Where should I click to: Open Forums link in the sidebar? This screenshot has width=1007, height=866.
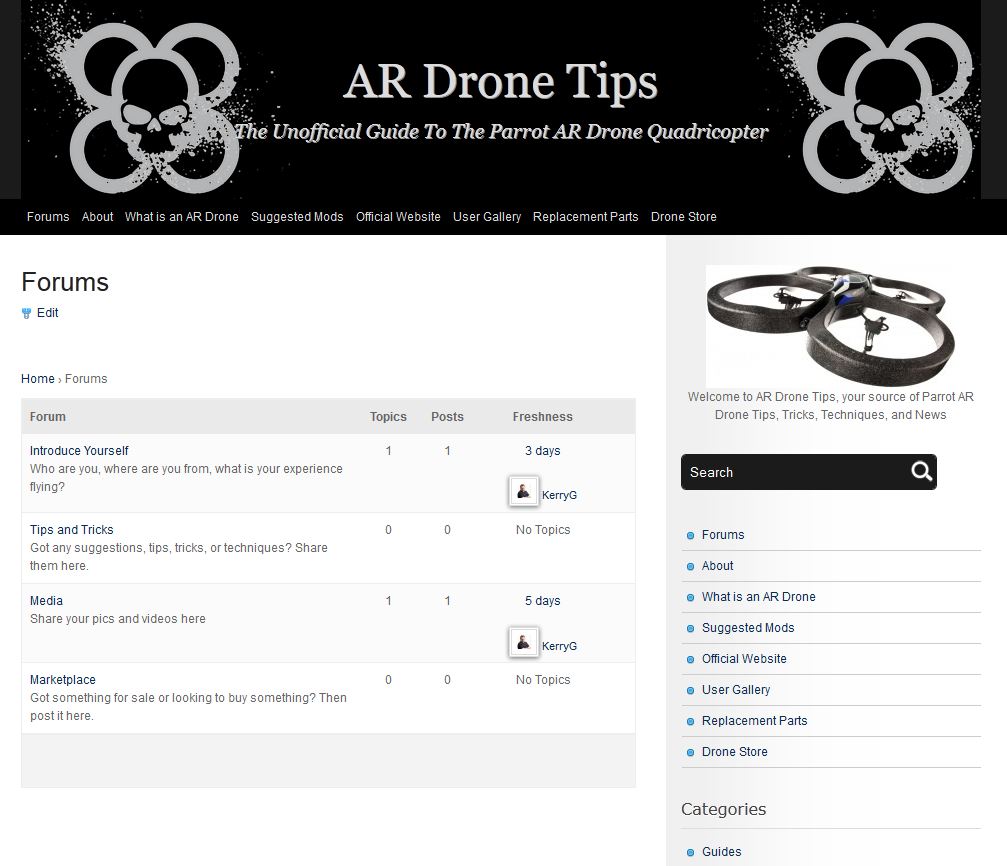[723, 535]
